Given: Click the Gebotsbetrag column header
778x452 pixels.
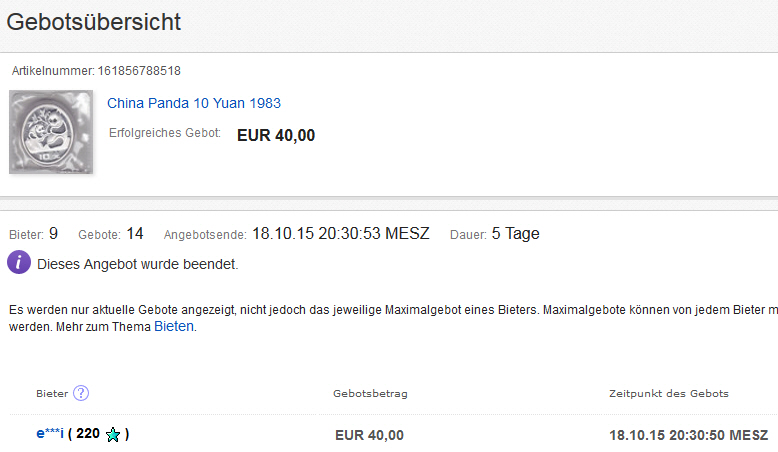Looking at the screenshot, I should tap(370, 394).
